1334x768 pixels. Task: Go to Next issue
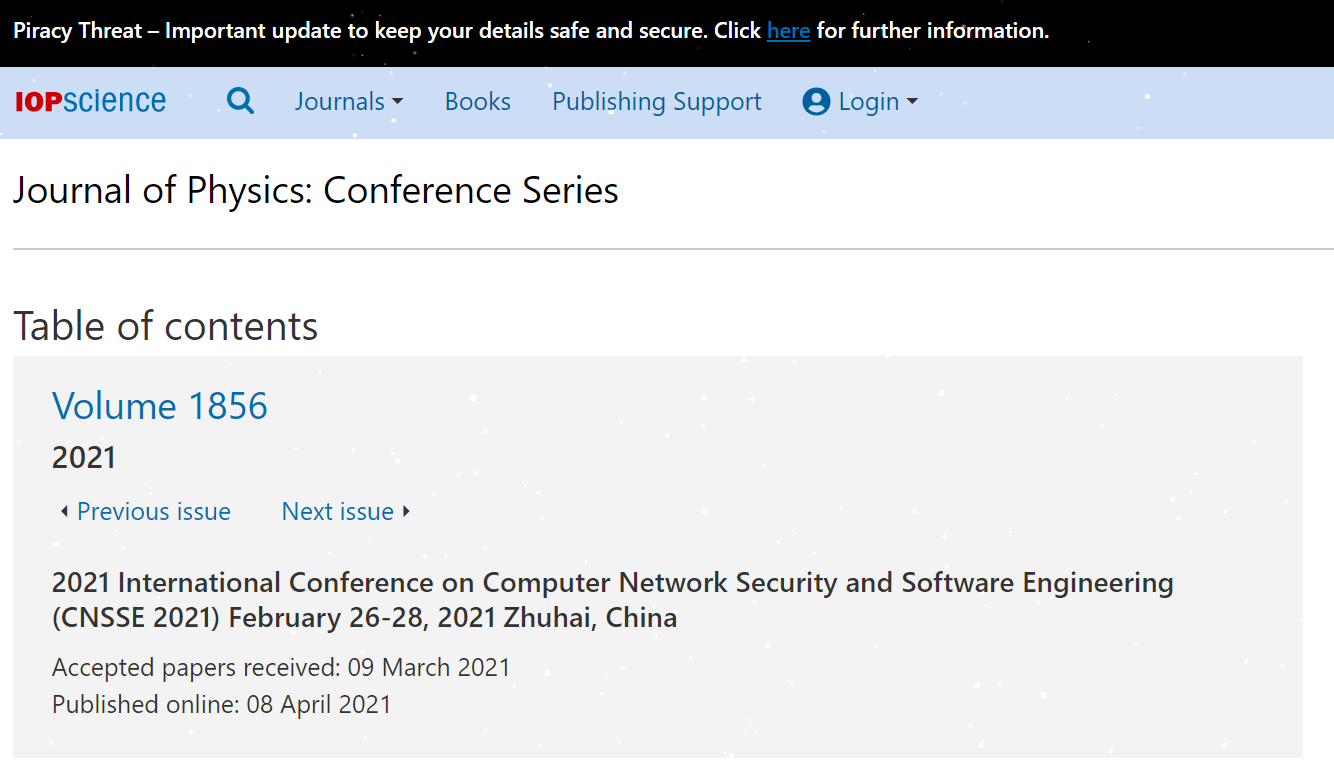(x=338, y=511)
